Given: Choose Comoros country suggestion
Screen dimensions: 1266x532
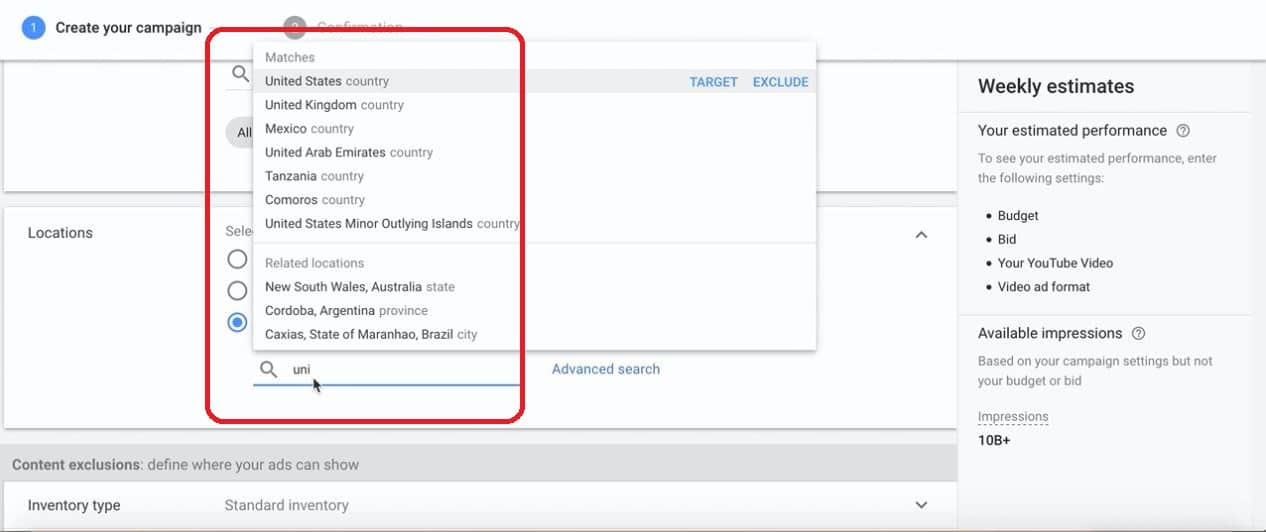Looking at the screenshot, I should point(535,200).
